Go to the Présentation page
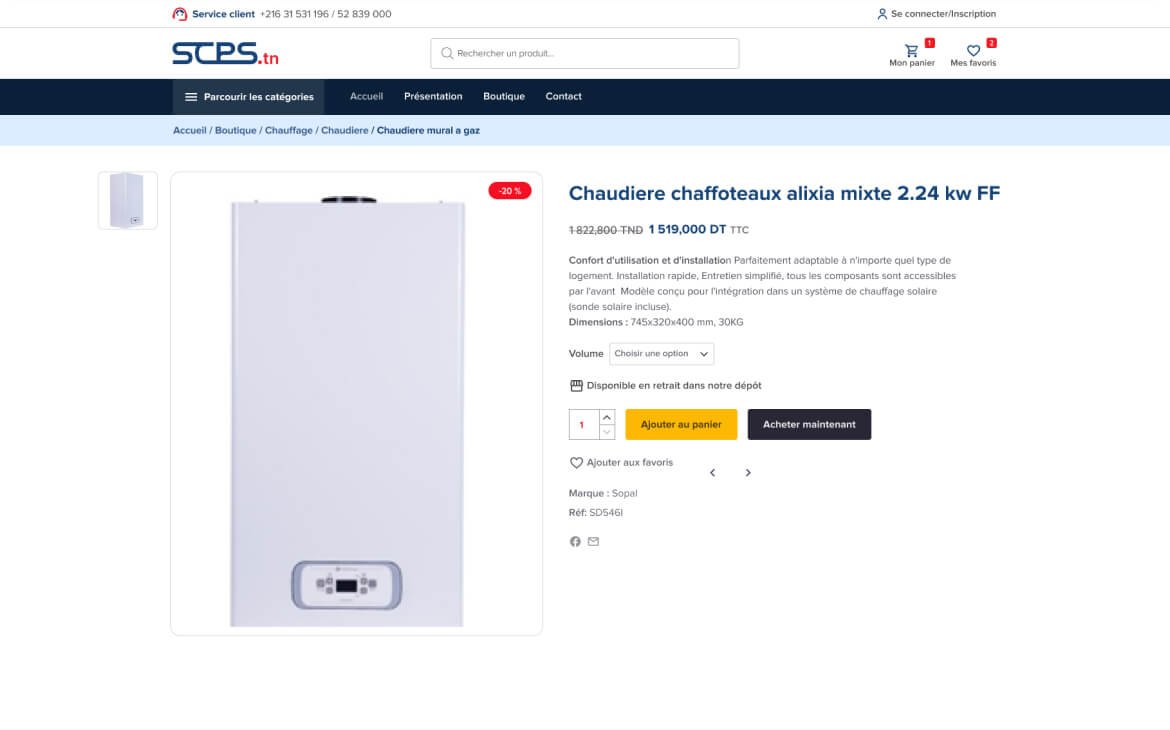Viewport: 1170px width, 730px height. coord(433,96)
